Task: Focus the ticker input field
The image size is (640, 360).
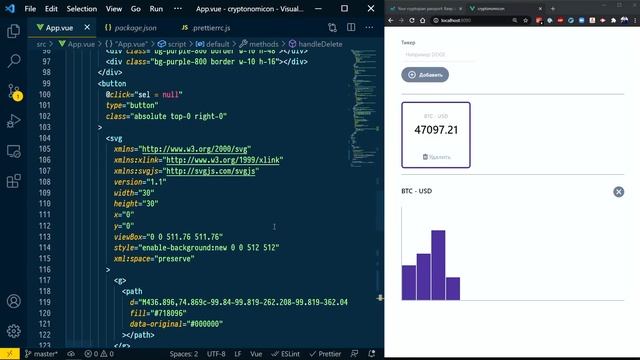Action: (x=438, y=55)
